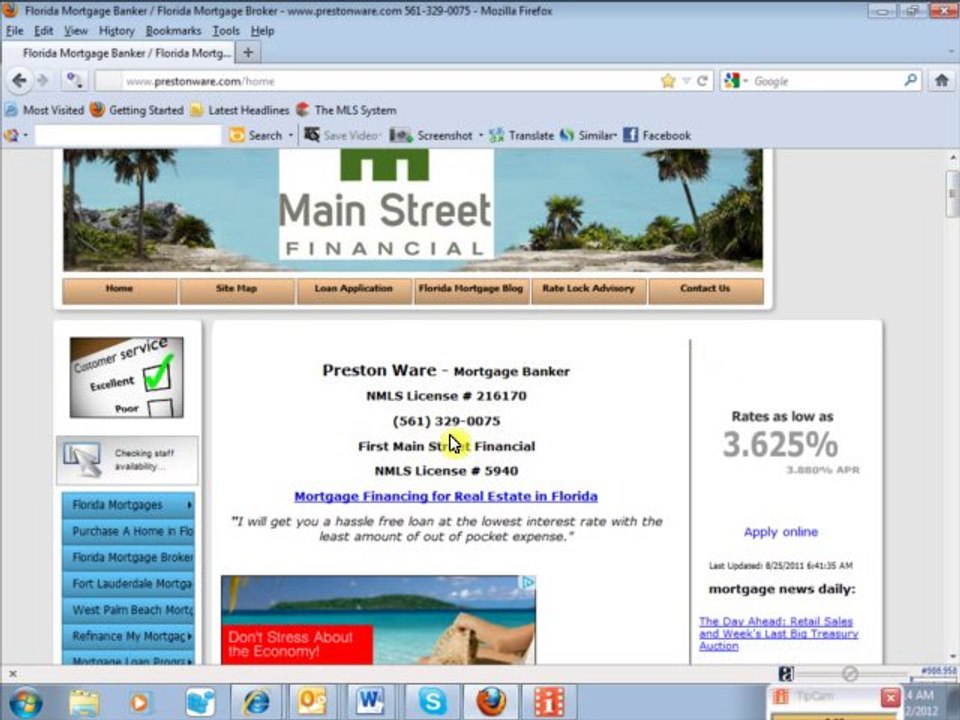
Task: Take a Screenshot from the toolbar
Action: click(432, 135)
